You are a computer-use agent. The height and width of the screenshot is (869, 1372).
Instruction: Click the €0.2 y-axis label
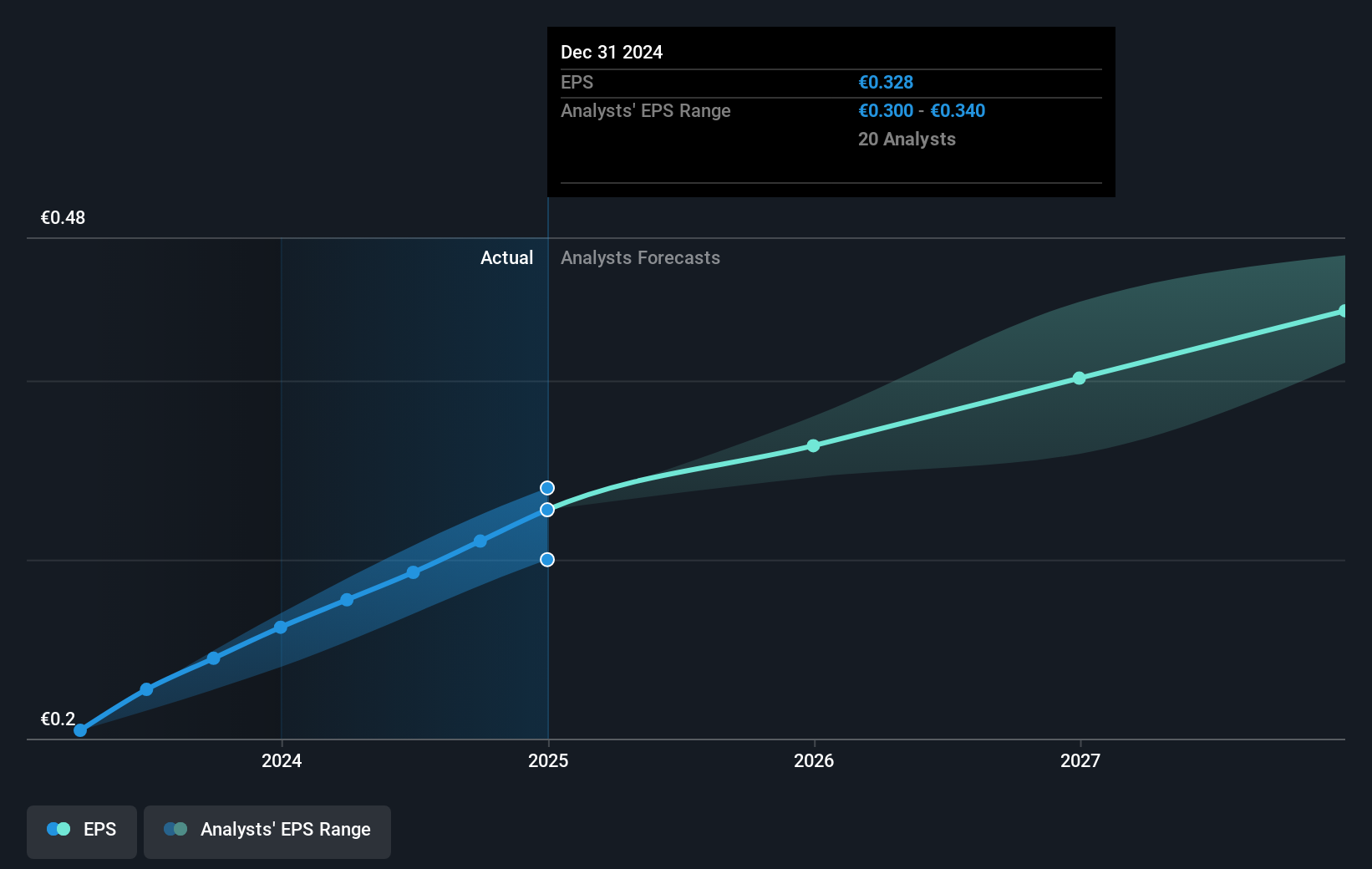[x=58, y=719]
